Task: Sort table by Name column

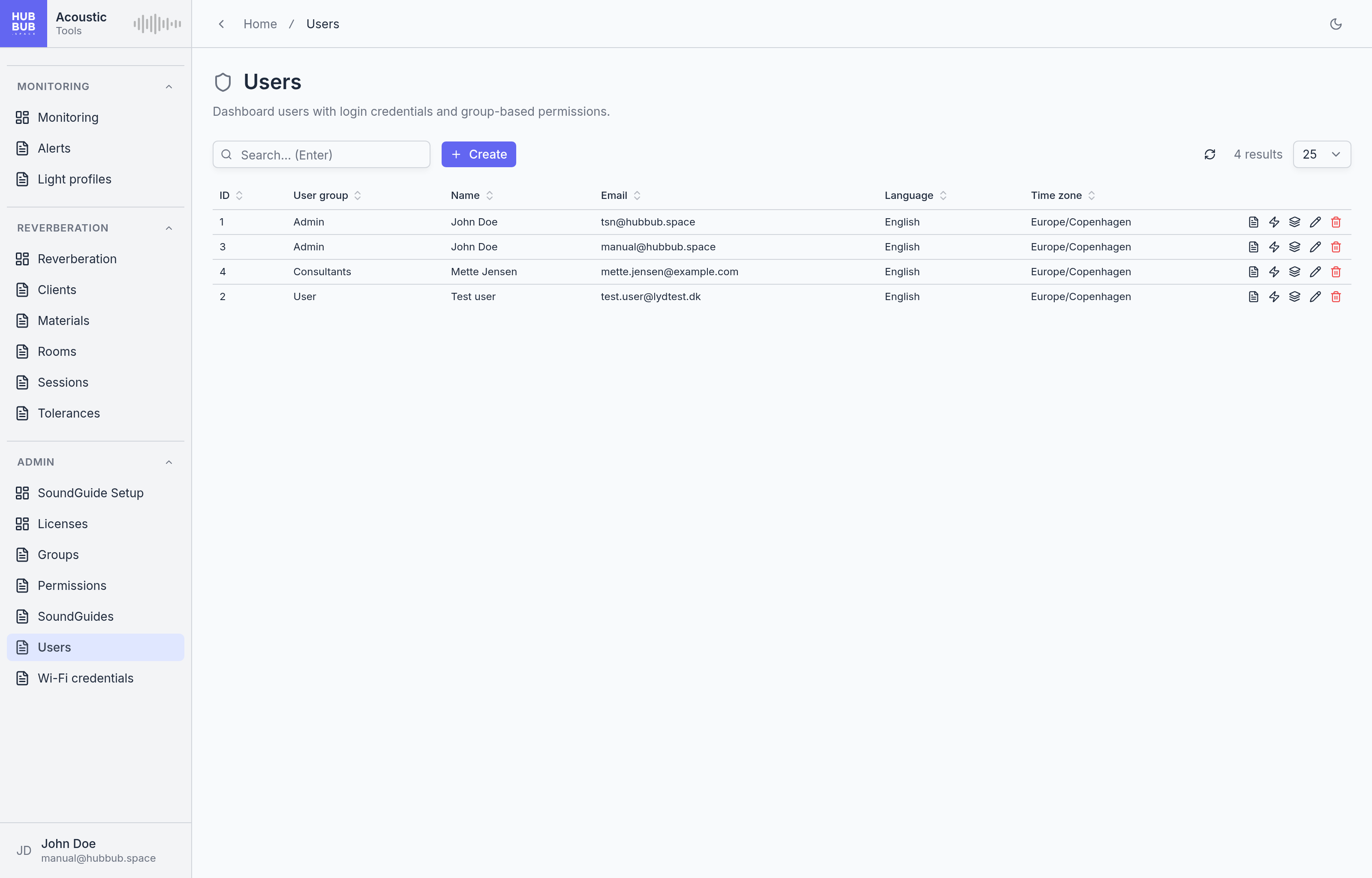Action: [472, 195]
